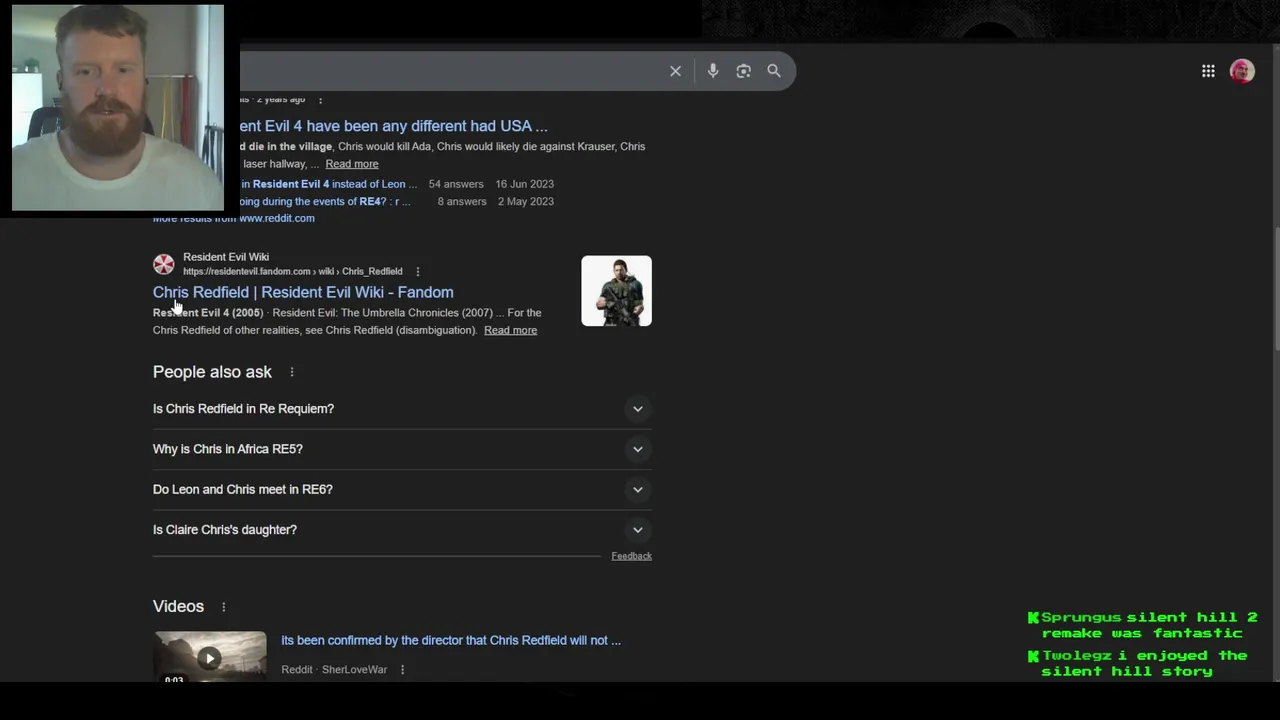Viewport: 1280px width, 720px height.
Task: Open Google Lens image search icon
Action: coord(743,71)
